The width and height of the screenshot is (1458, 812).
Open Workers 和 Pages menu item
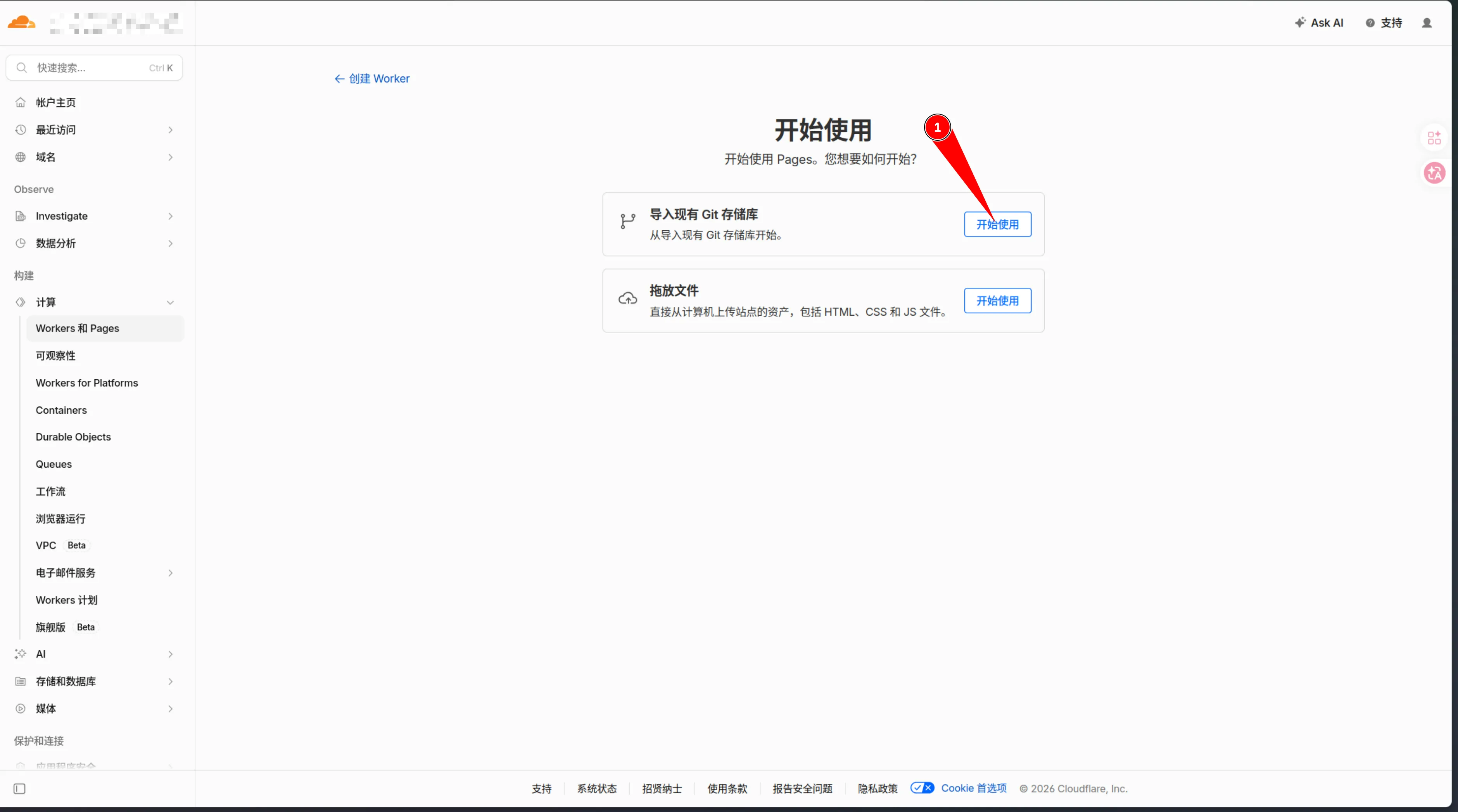105,328
